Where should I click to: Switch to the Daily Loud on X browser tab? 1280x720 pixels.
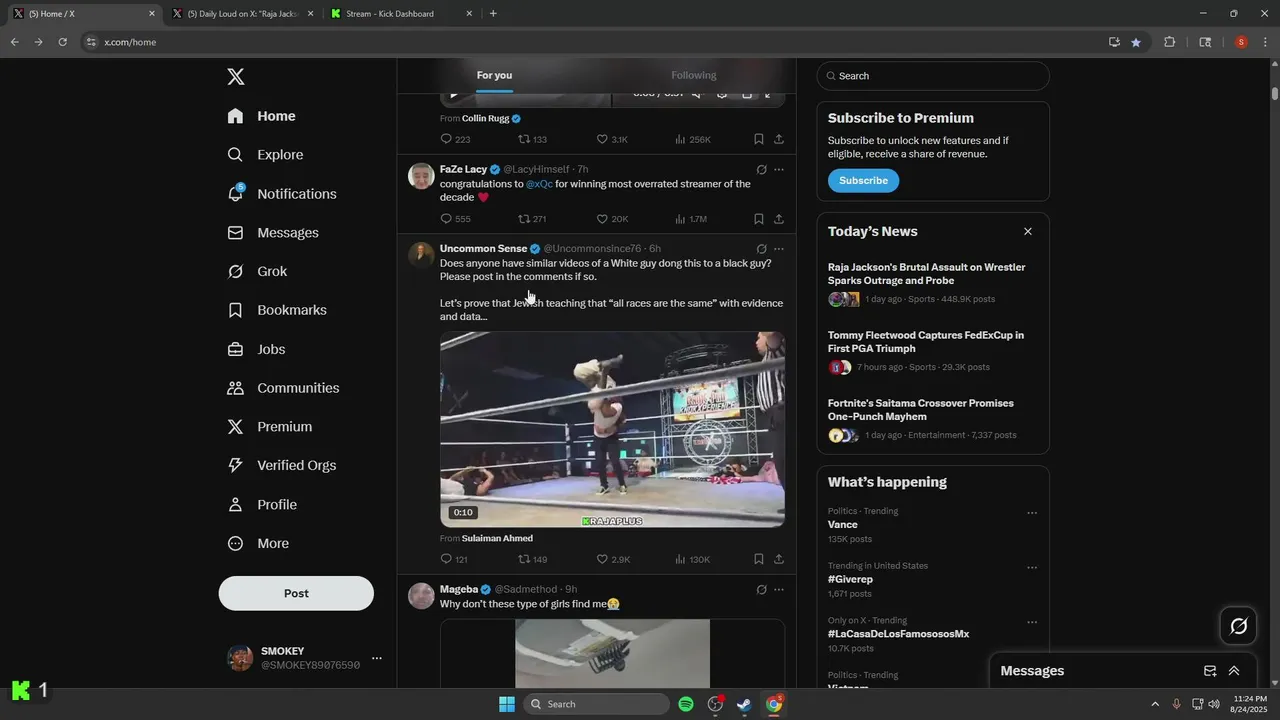(x=242, y=14)
